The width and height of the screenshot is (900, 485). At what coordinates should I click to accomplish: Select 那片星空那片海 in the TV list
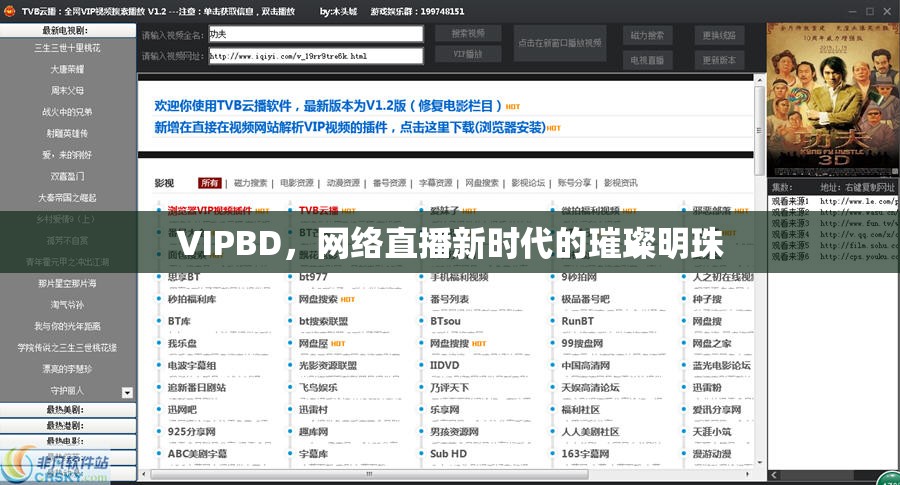tap(67, 283)
